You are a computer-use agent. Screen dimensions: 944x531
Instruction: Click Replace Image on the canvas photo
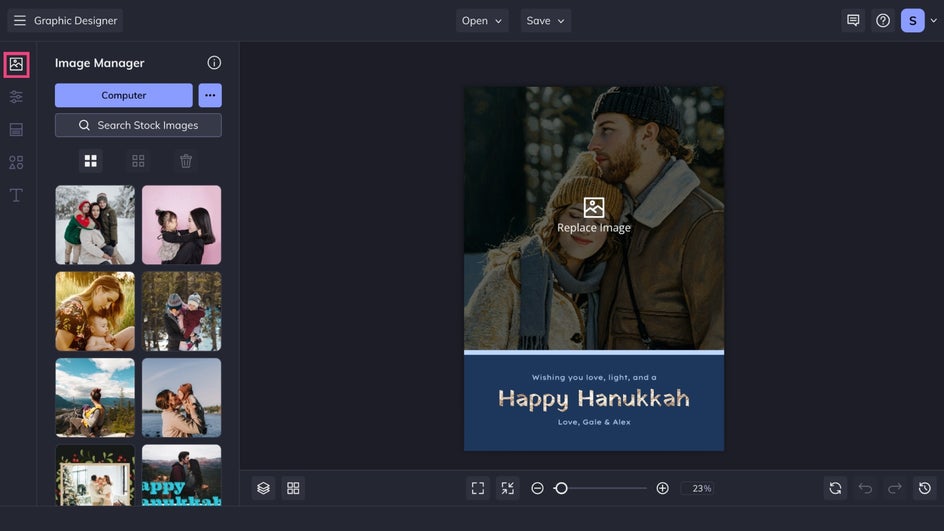(x=594, y=216)
